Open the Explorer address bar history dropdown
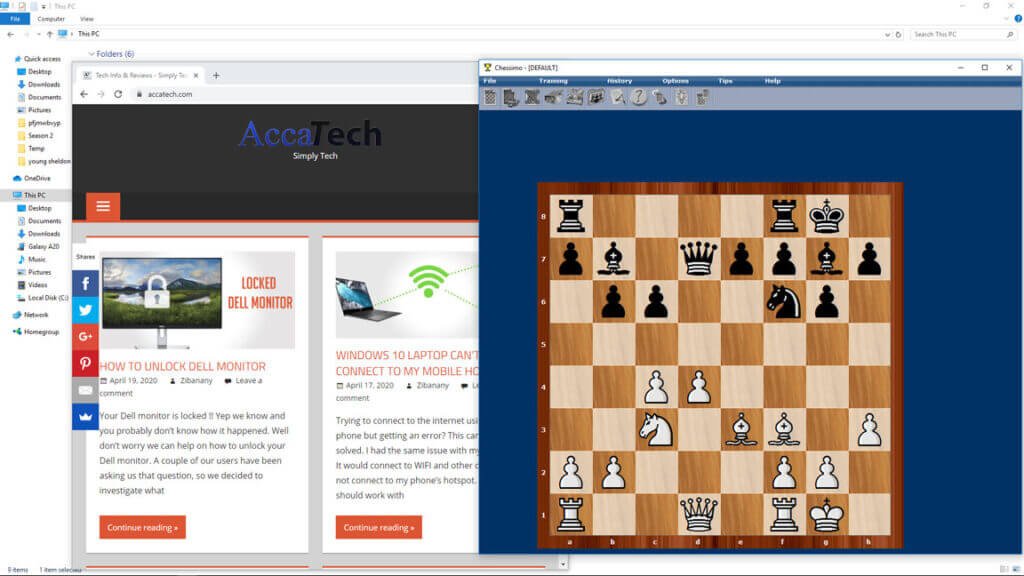Viewport: 1024px width, 576px height. (x=887, y=35)
